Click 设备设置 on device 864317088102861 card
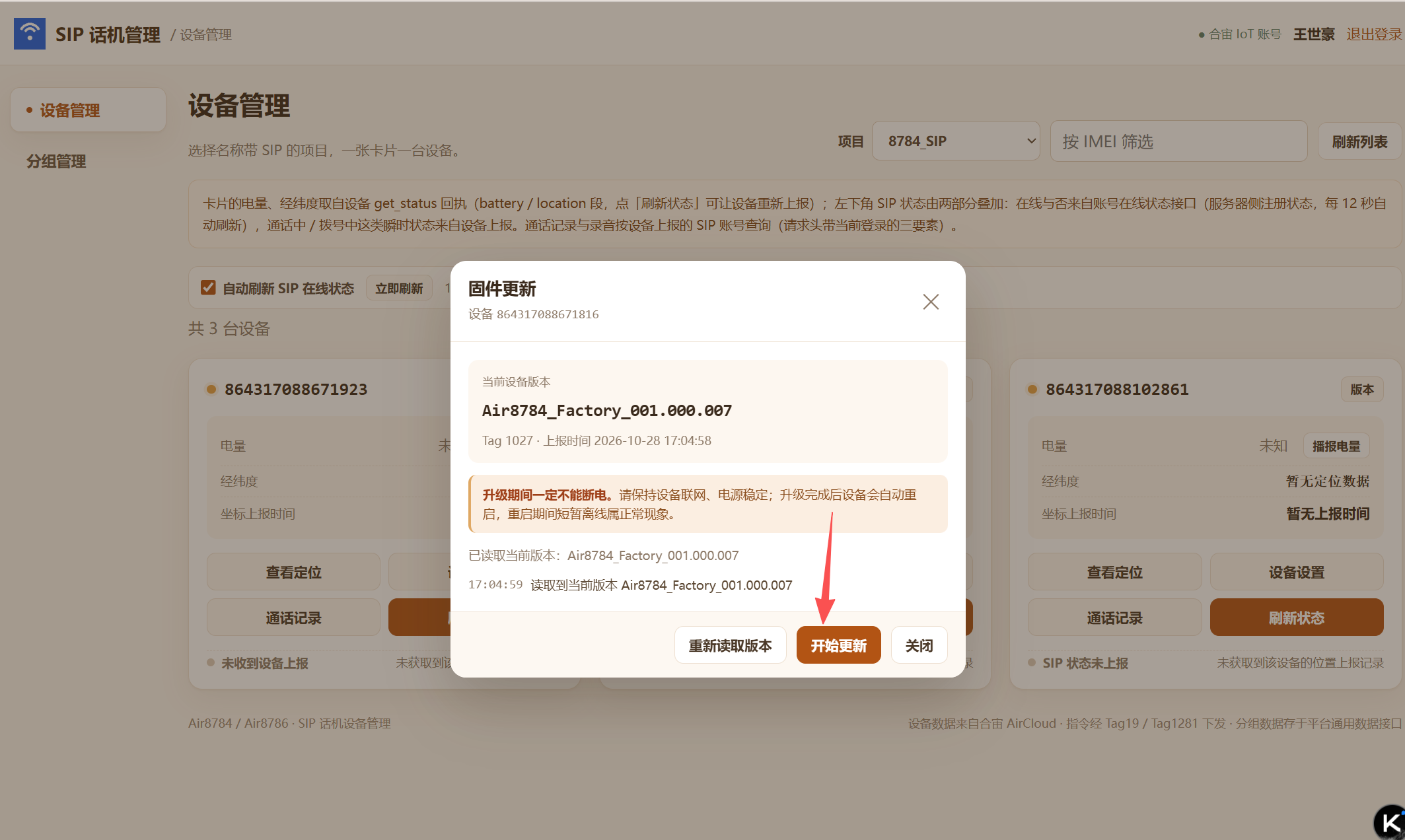This screenshot has width=1405, height=840. [x=1296, y=572]
